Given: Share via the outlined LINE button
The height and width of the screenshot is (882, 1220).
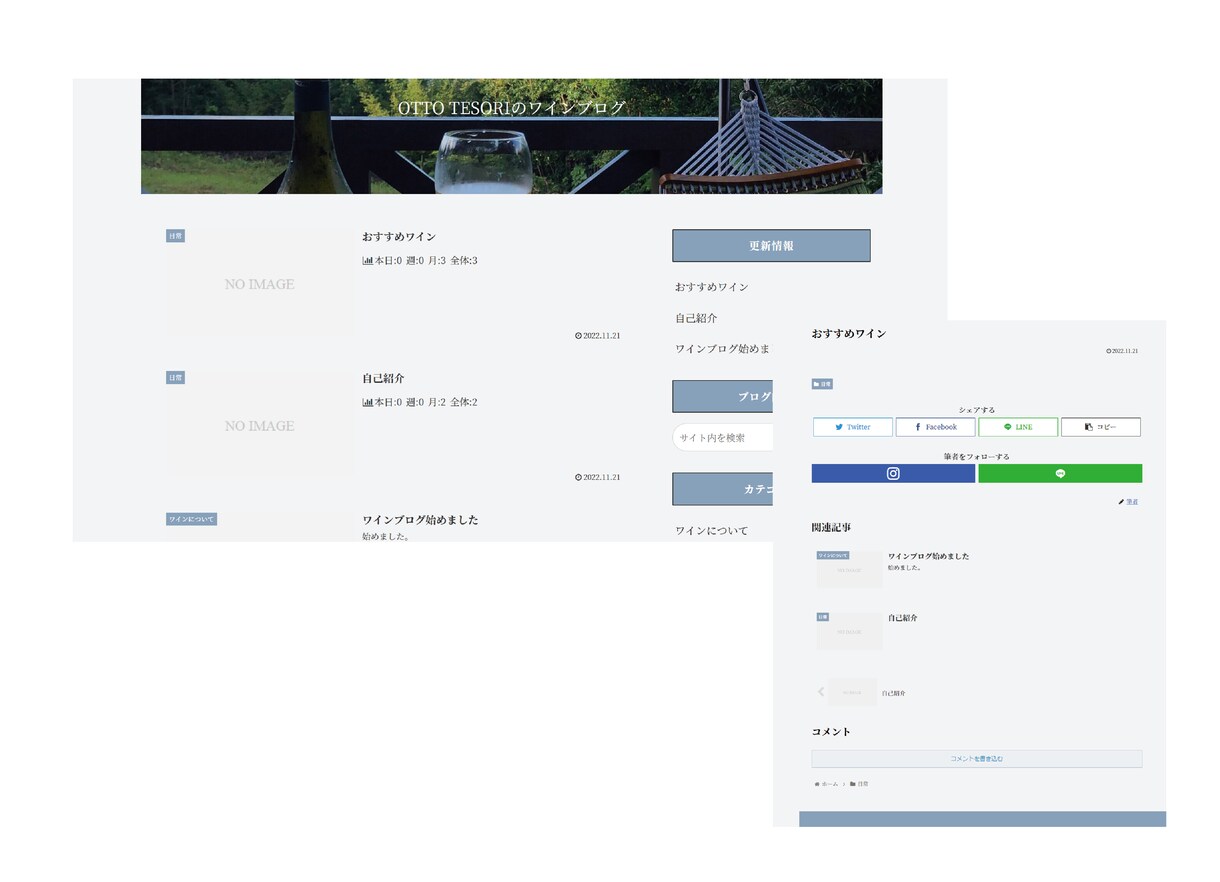Looking at the screenshot, I should (x=1018, y=427).
